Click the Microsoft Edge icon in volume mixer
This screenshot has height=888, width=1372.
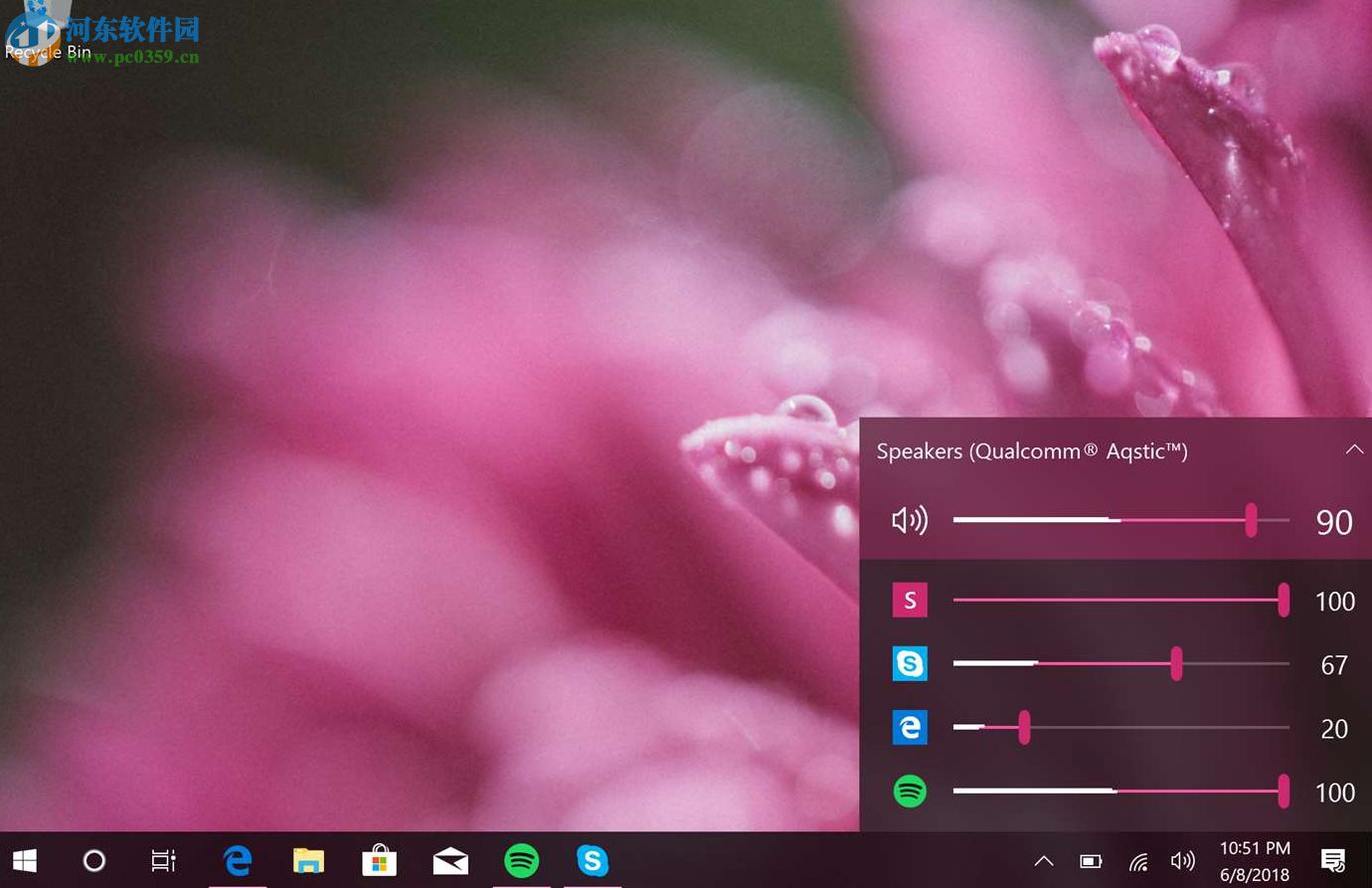(x=909, y=727)
